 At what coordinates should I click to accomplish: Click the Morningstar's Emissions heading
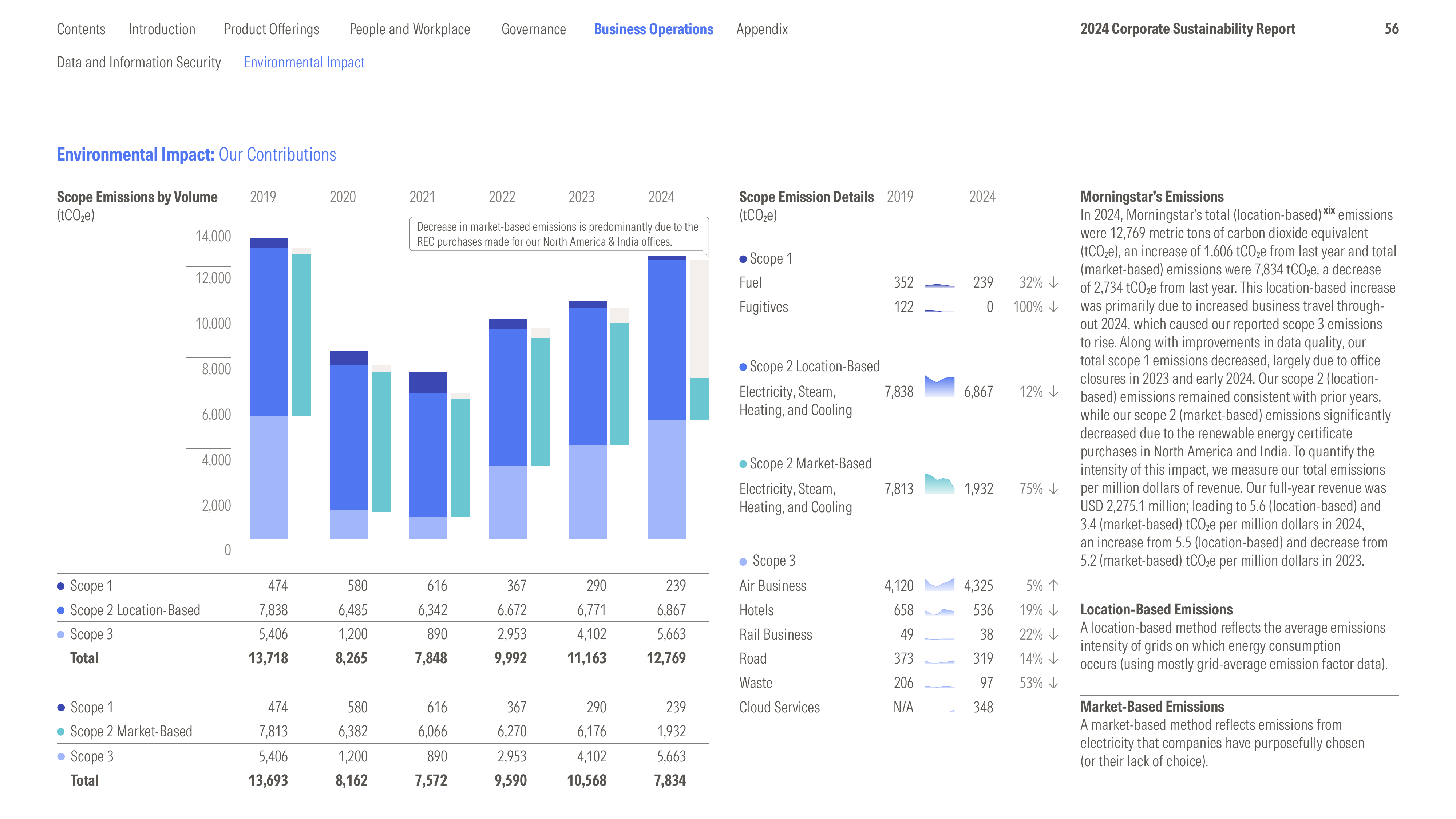pyautogui.click(x=1152, y=197)
